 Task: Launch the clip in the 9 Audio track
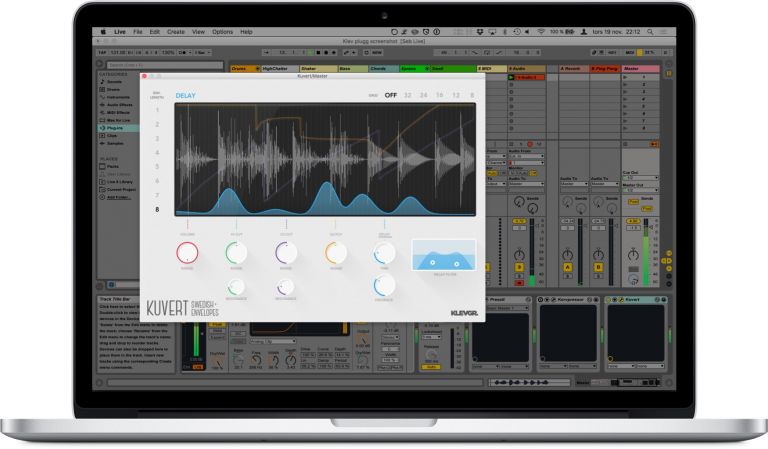point(511,77)
